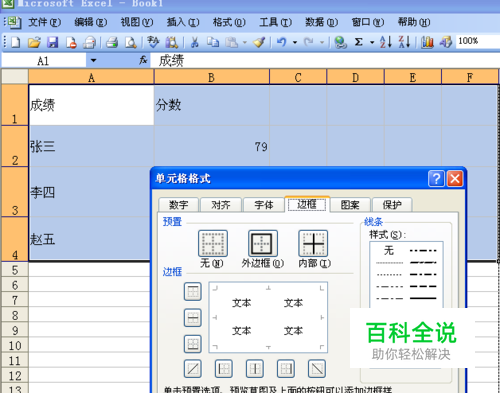Select column B header
Viewport: 500px width, 393px height.
pyautogui.click(x=211, y=77)
